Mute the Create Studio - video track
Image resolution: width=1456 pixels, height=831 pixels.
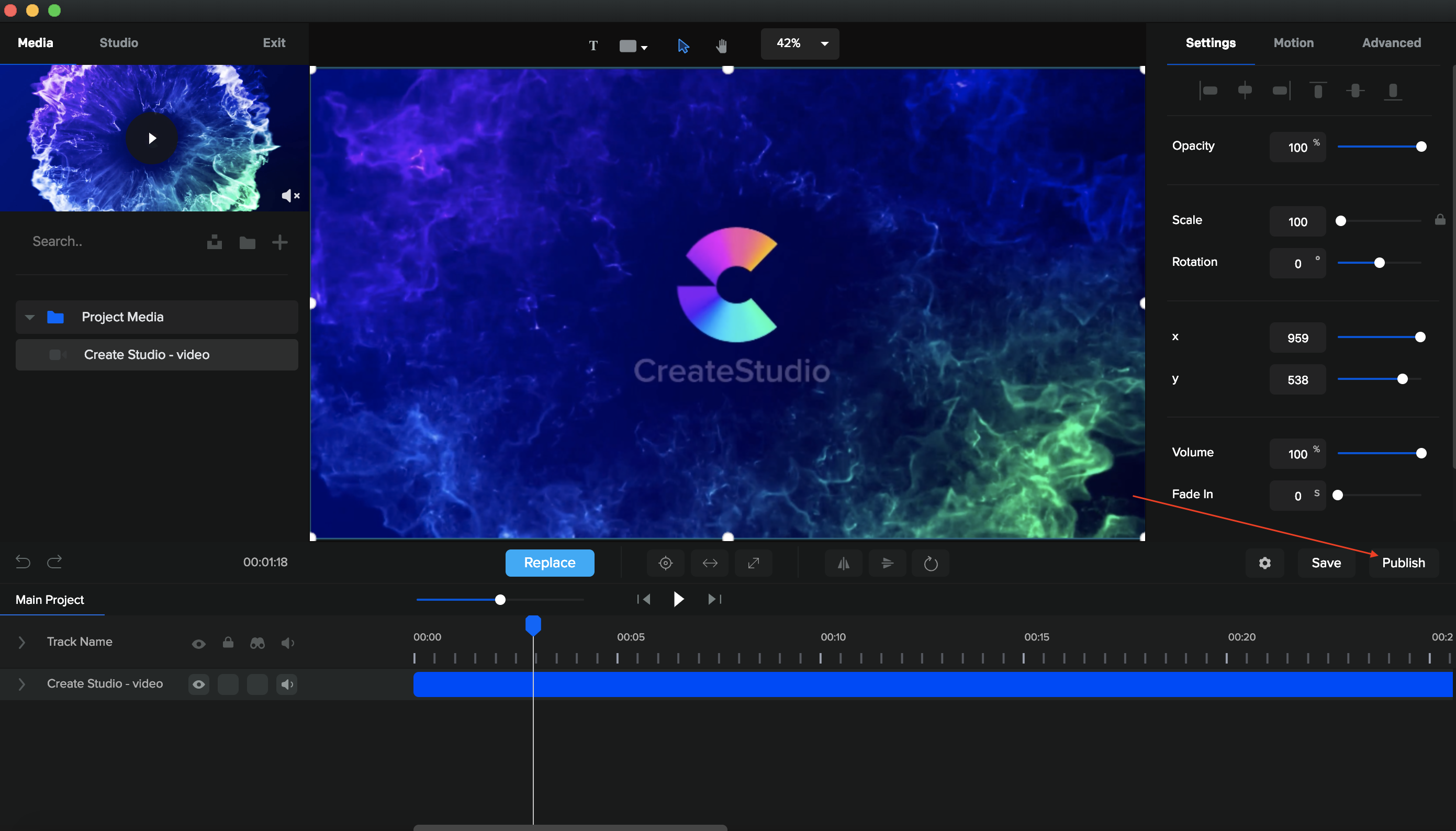click(x=286, y=684)
